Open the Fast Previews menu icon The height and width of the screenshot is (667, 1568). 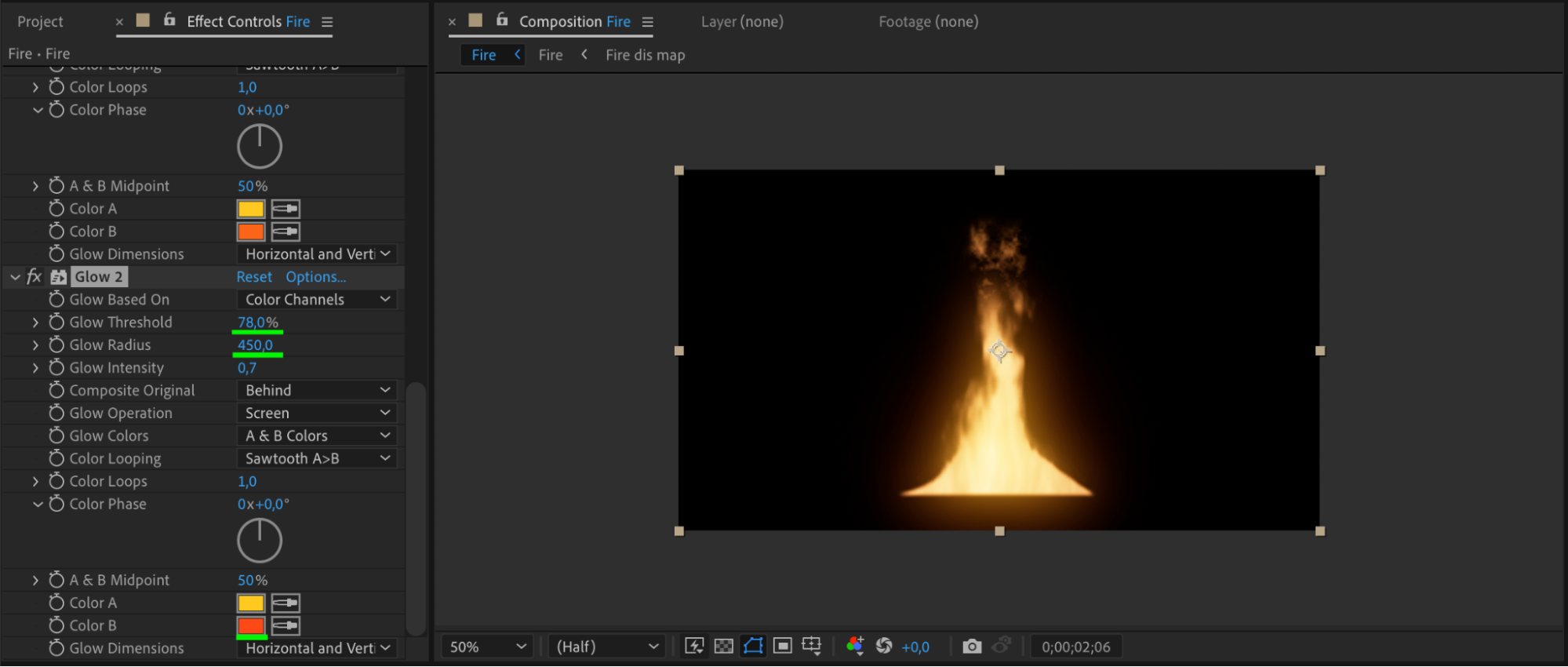pos(694,646)
